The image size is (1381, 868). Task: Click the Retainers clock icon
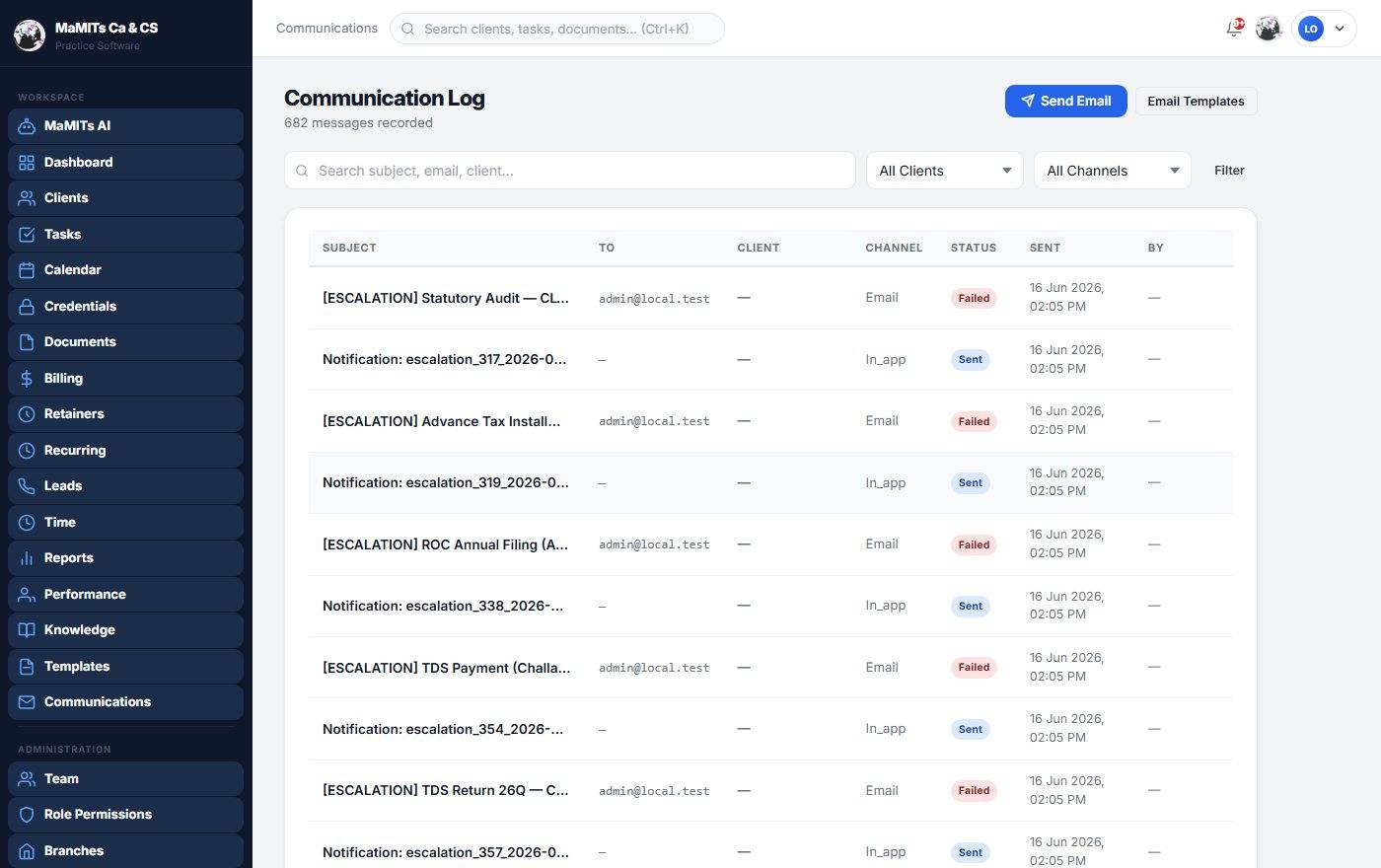point(27,414)
